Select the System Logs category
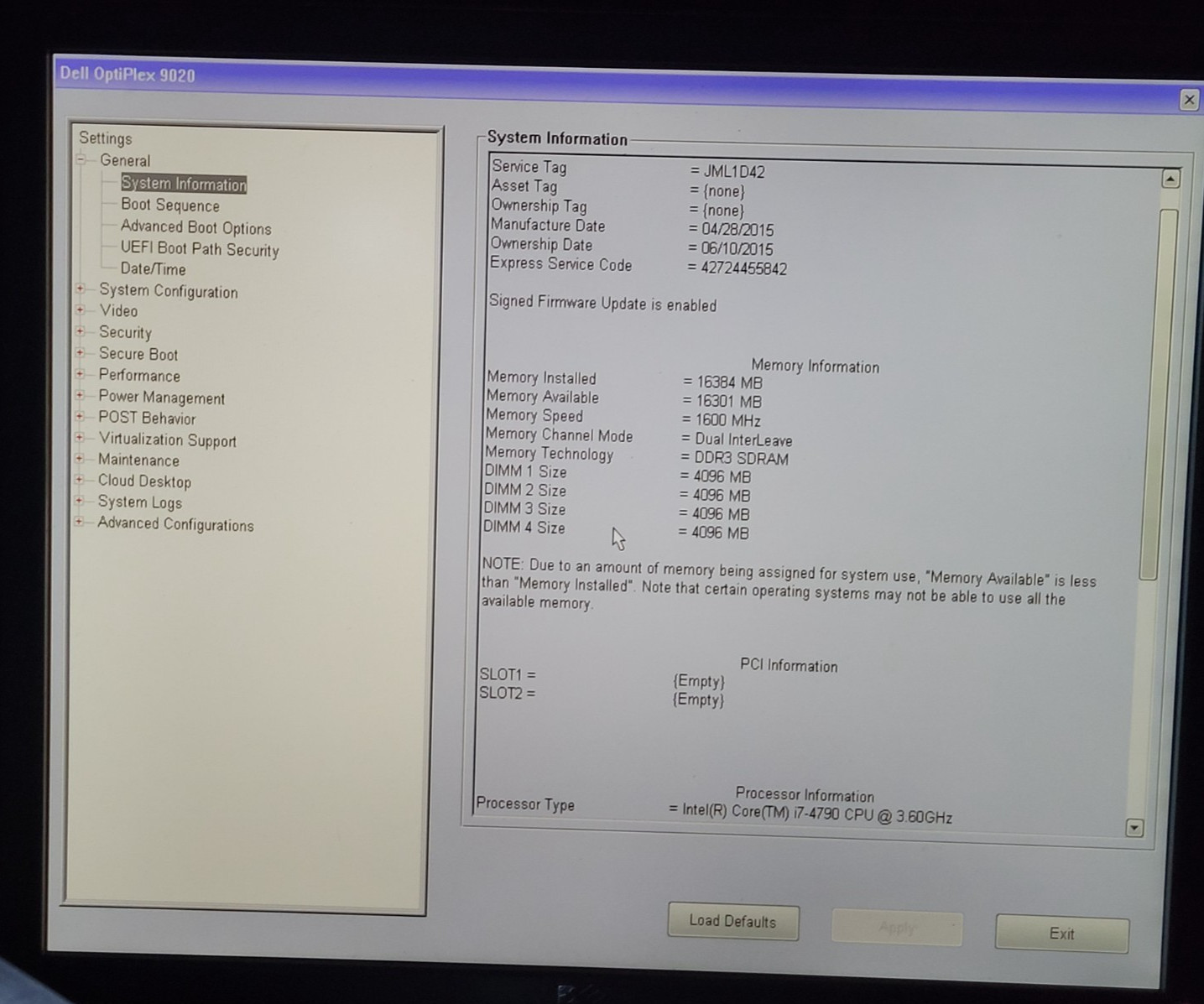1204x1004 pixels. click(x=139, y=502)
